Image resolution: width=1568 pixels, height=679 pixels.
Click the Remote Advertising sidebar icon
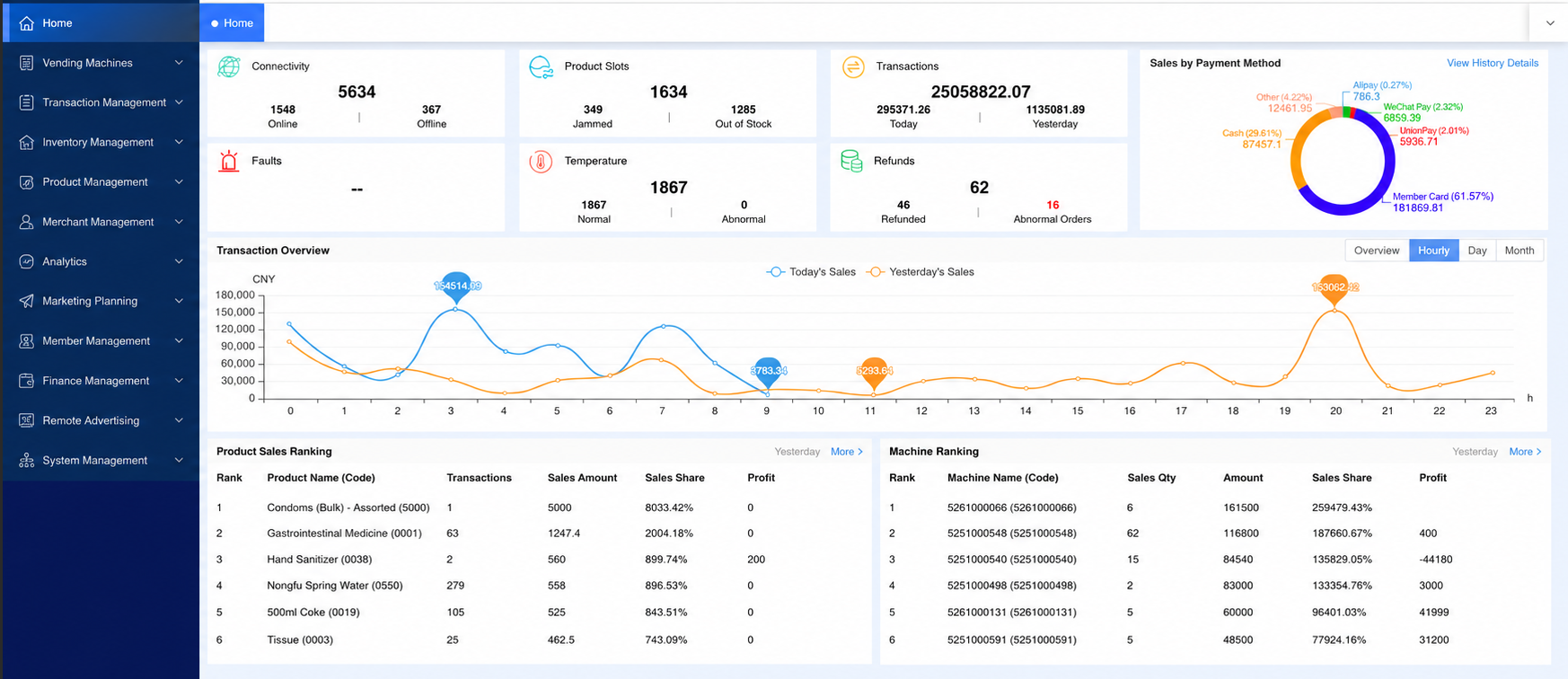[26, 420]
